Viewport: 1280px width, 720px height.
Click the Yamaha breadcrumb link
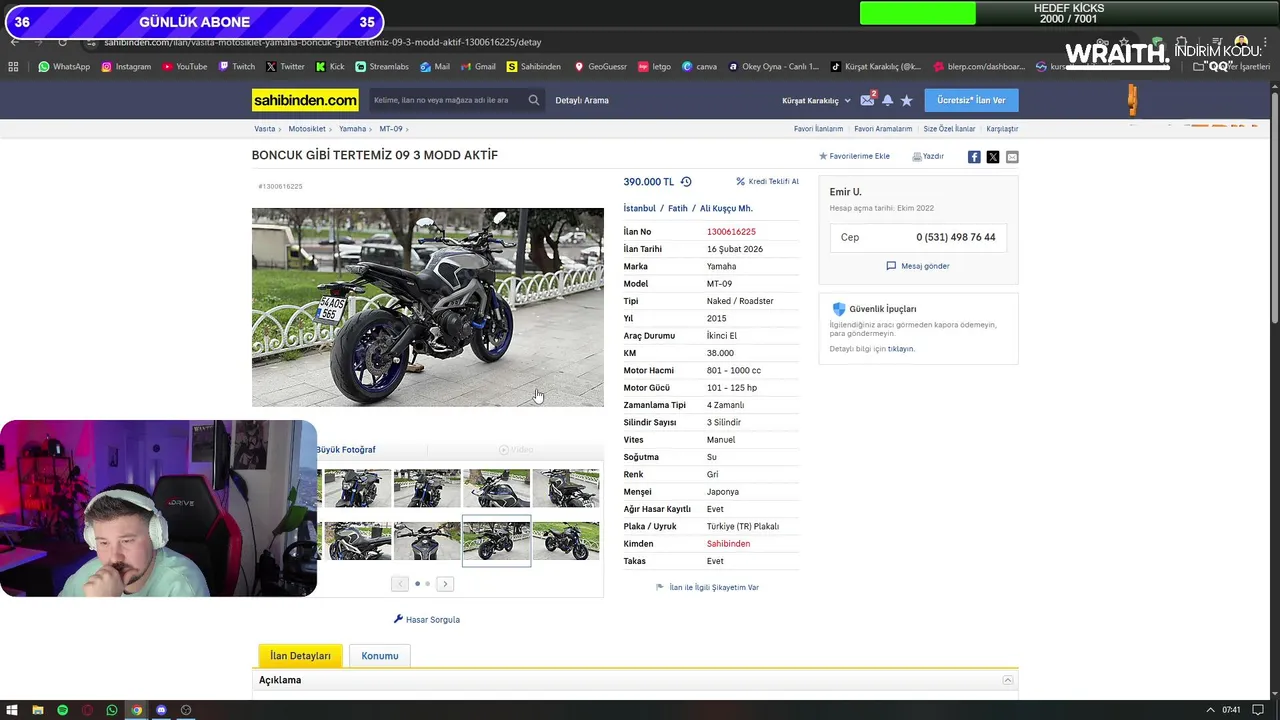click(x=352, y=129)
